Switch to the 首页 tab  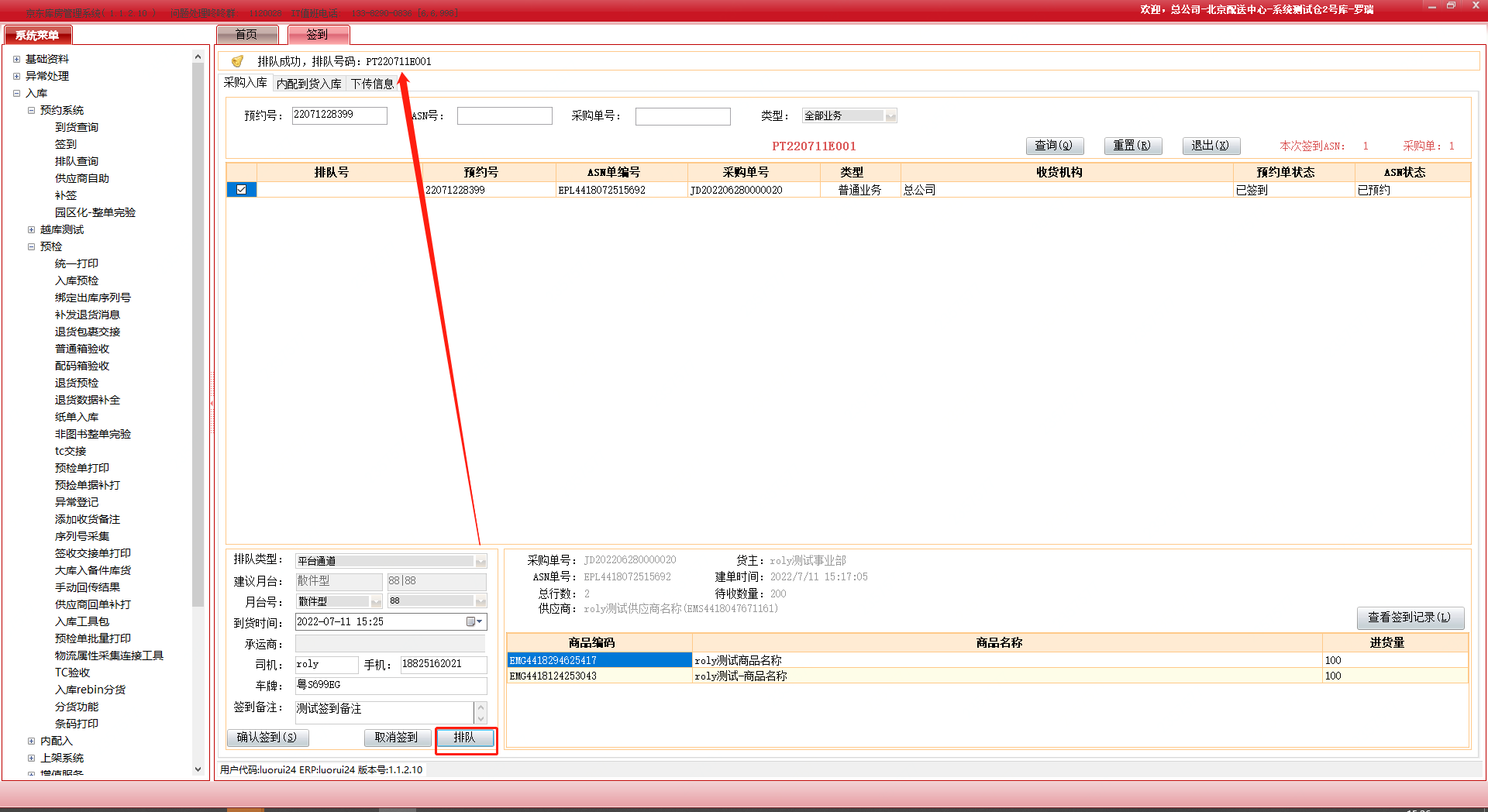tap(246, 35)
